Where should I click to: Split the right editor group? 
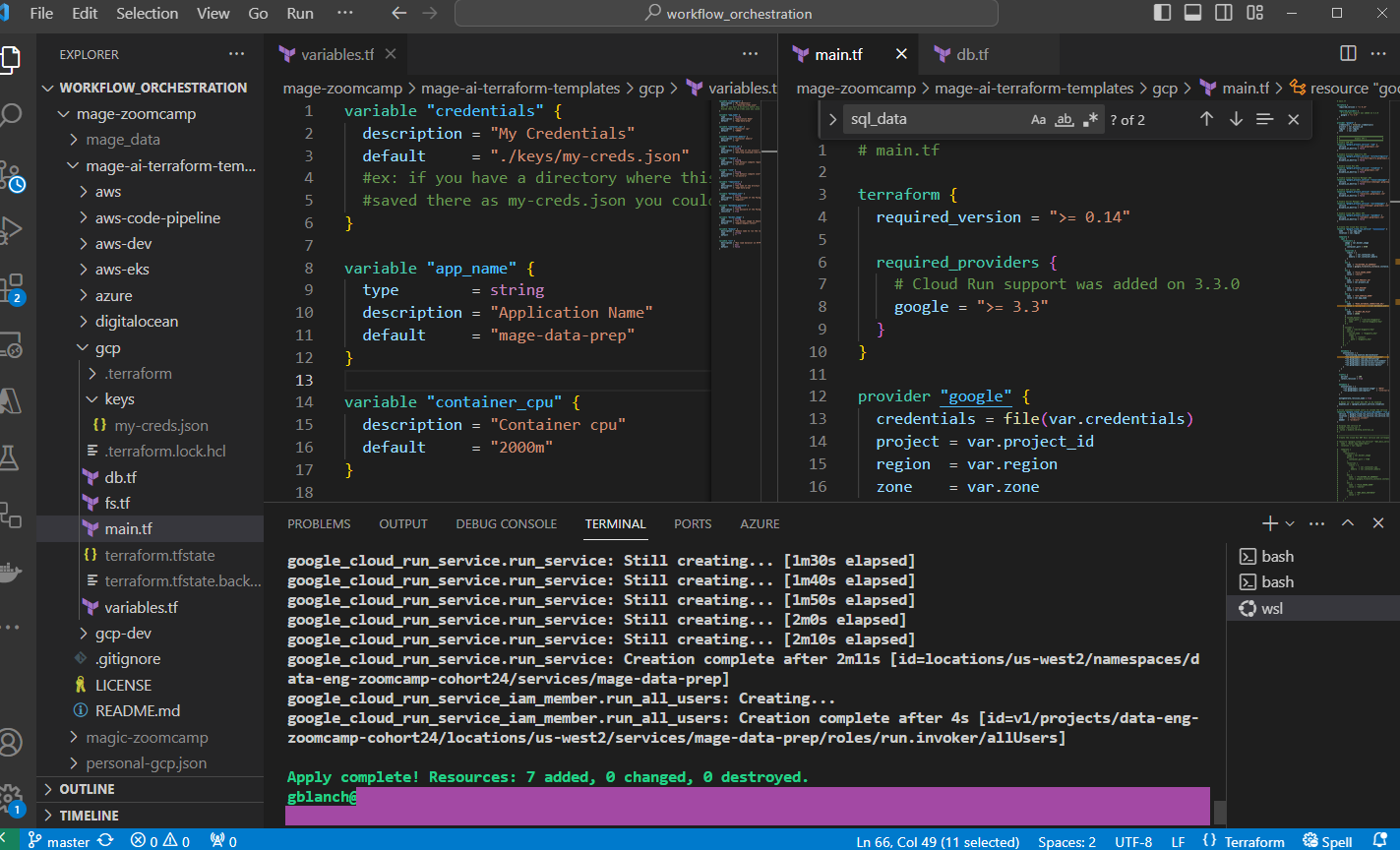click(x=1348, y=53)
